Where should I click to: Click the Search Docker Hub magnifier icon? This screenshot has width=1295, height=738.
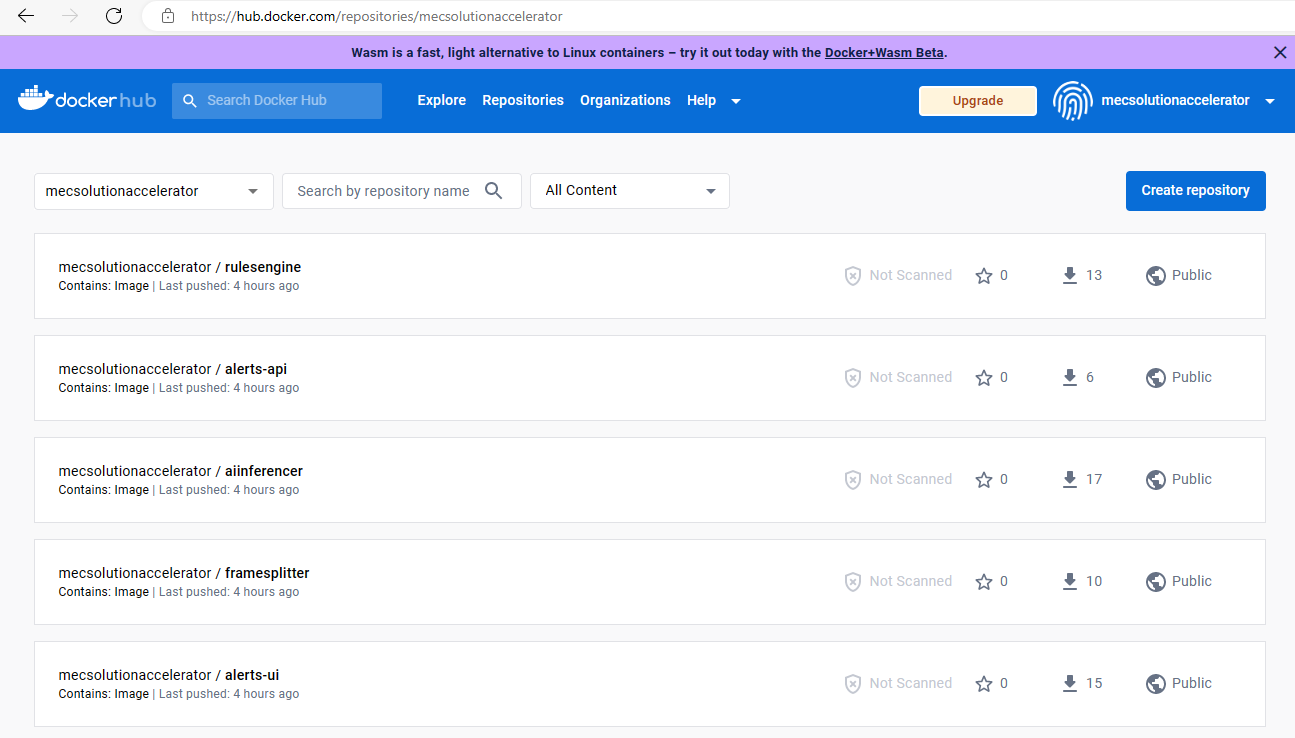pos(190,100)
